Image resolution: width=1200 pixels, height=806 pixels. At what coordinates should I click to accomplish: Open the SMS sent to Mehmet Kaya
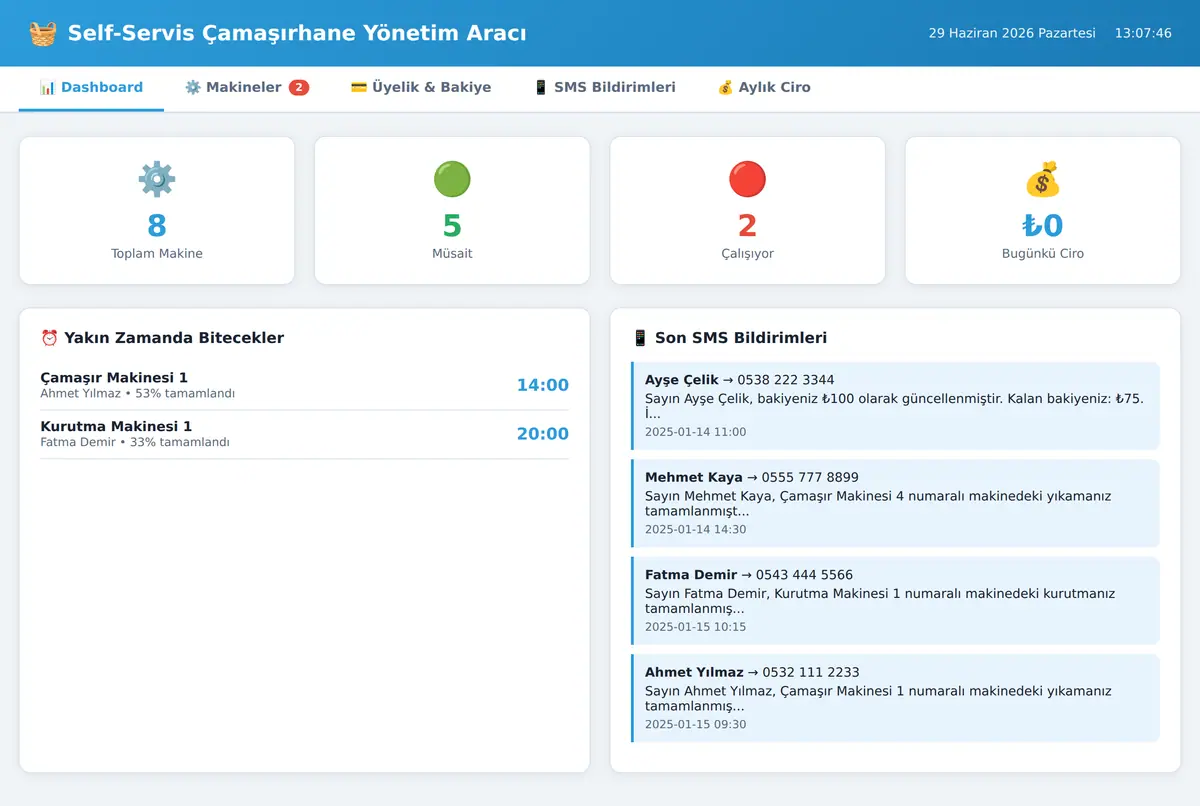point(896,503)
